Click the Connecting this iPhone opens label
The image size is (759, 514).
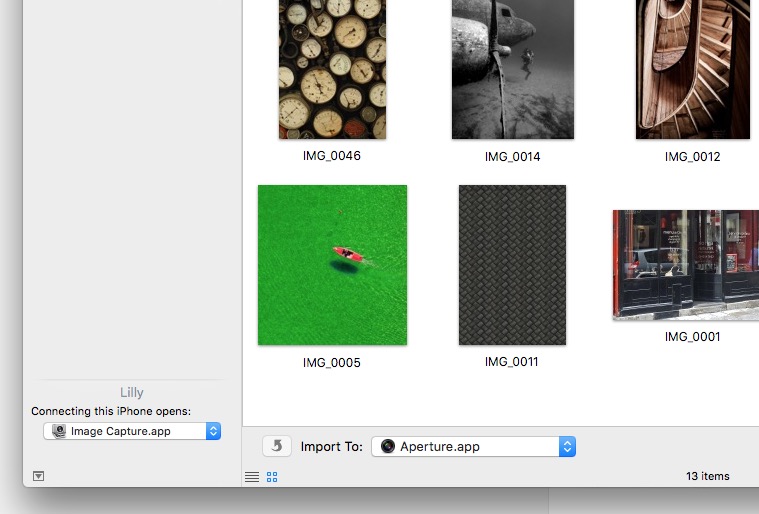pyautogui.click(x=111, y=411)
